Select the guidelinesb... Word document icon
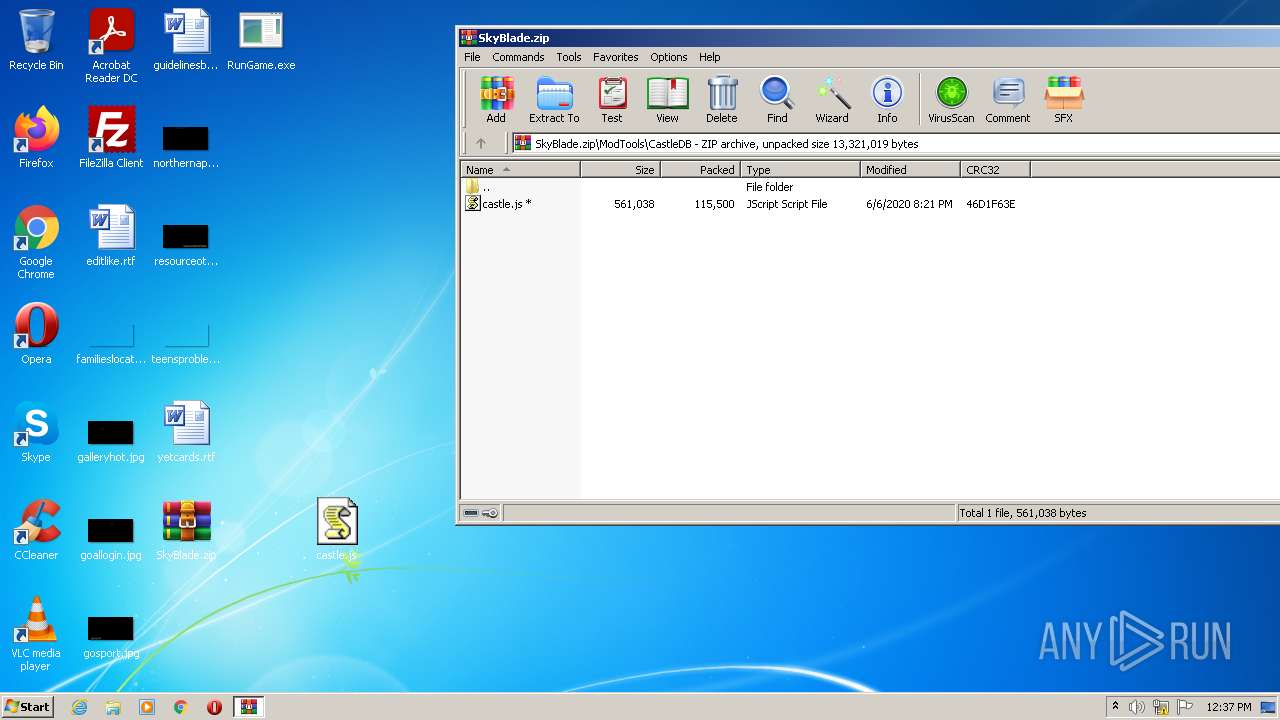 coord(186,41)
